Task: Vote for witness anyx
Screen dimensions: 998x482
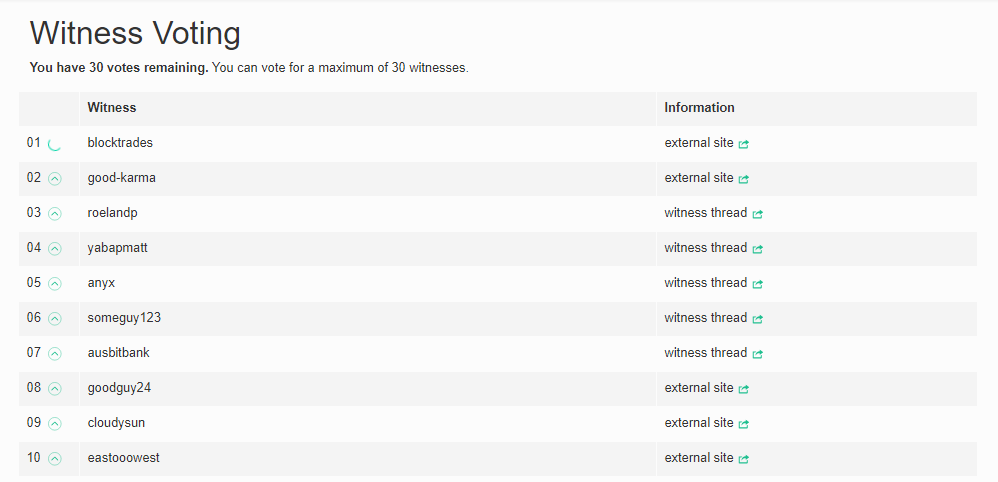Action: [x=55, y=284]
